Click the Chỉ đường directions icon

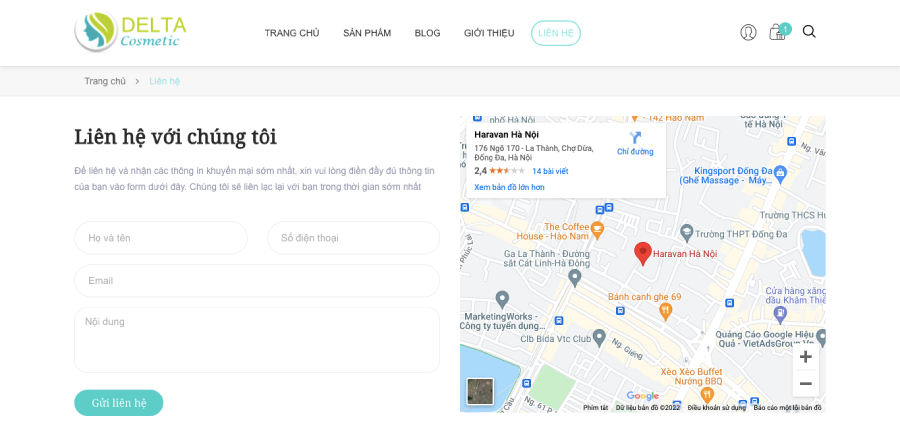coord(635,138)
